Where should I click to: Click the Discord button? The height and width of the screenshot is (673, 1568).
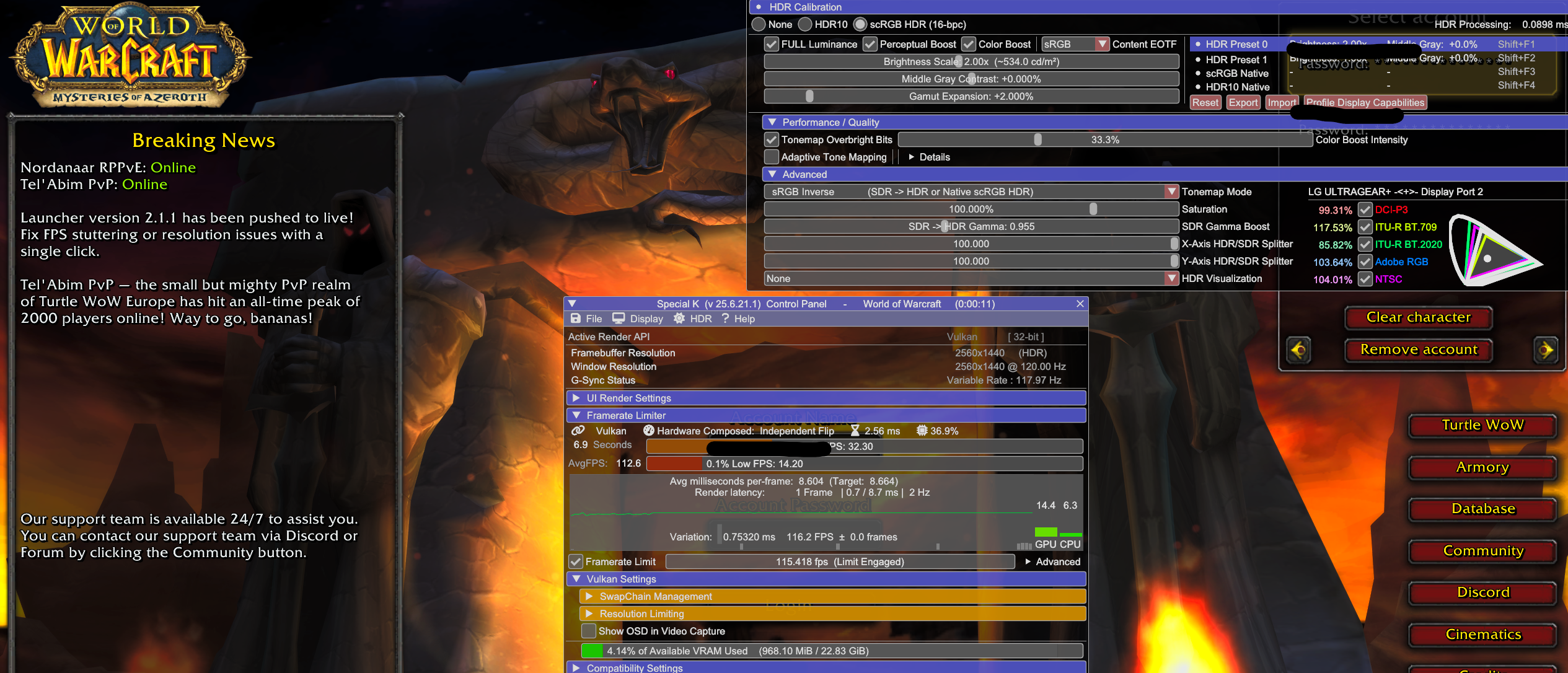pos(1482,592)
